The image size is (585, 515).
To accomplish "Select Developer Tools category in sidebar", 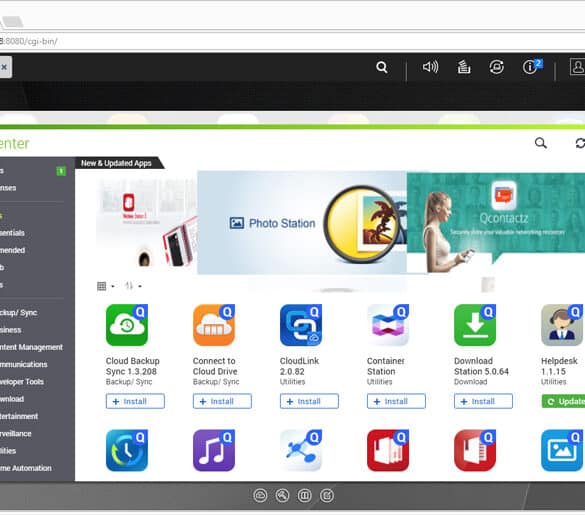I will pos(22,381).
